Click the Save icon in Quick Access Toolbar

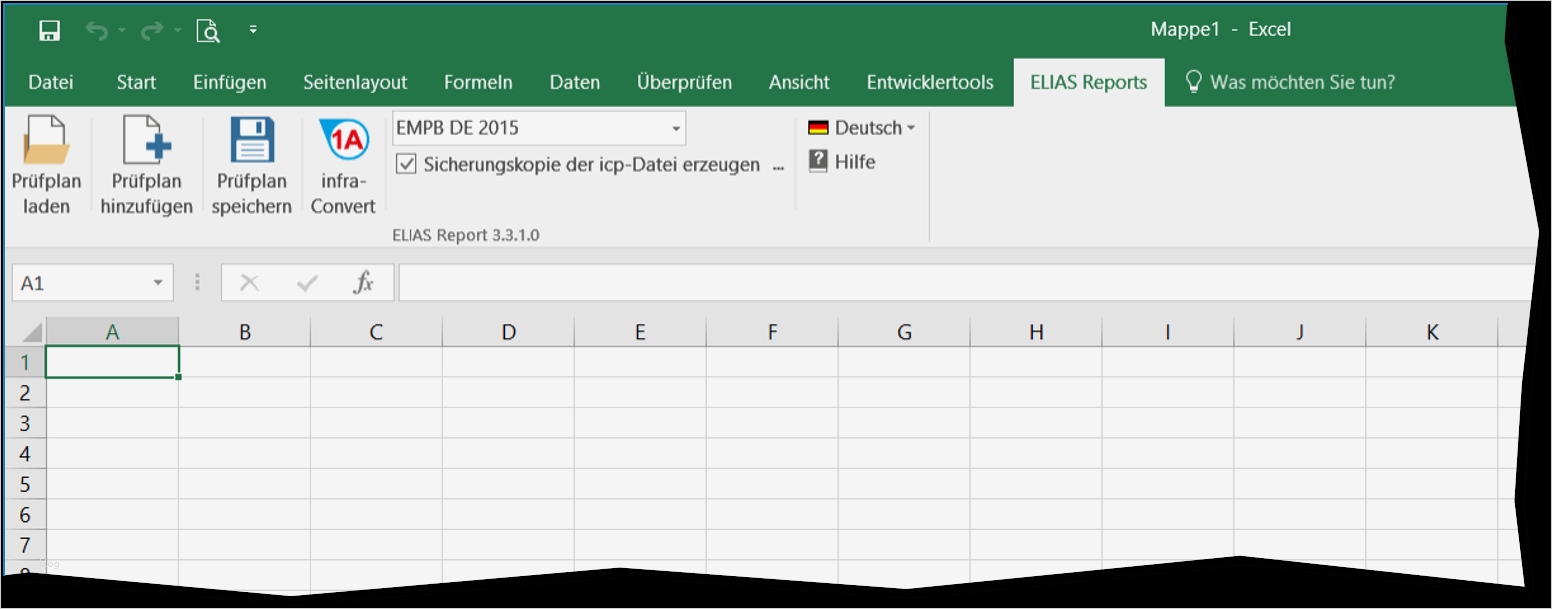tap(49, 29)
